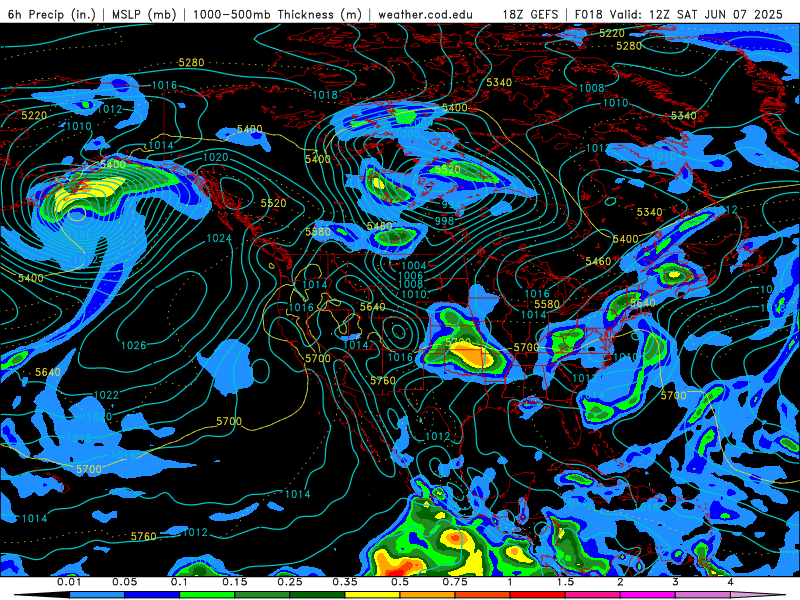
Task: Click the 1026 isobar label
Action: [x=134, y=345]
